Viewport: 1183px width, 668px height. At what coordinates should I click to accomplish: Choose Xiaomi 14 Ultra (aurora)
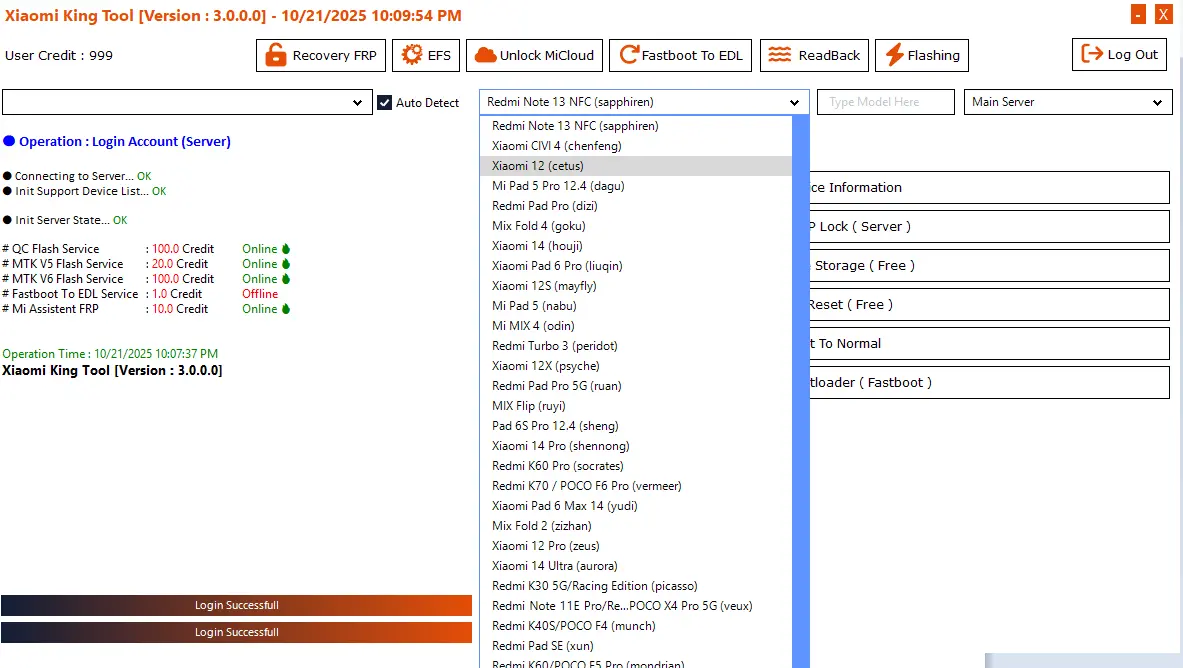click(636, 566)
